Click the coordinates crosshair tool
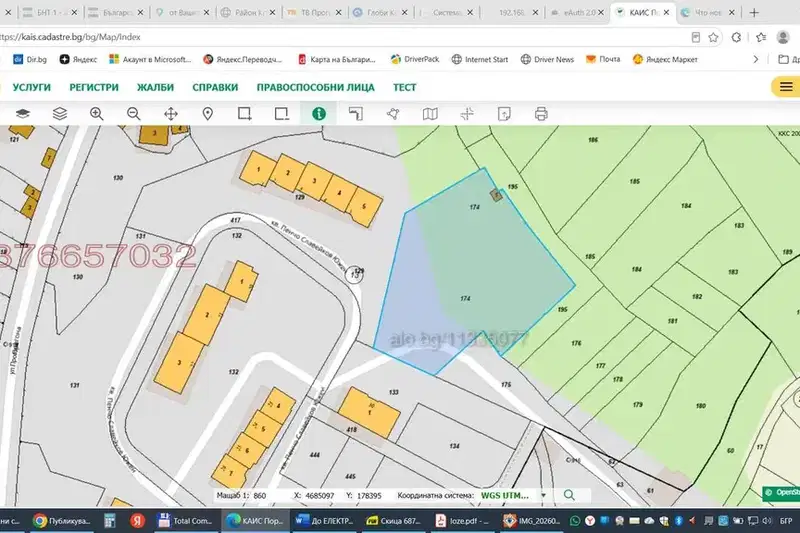 467,113
